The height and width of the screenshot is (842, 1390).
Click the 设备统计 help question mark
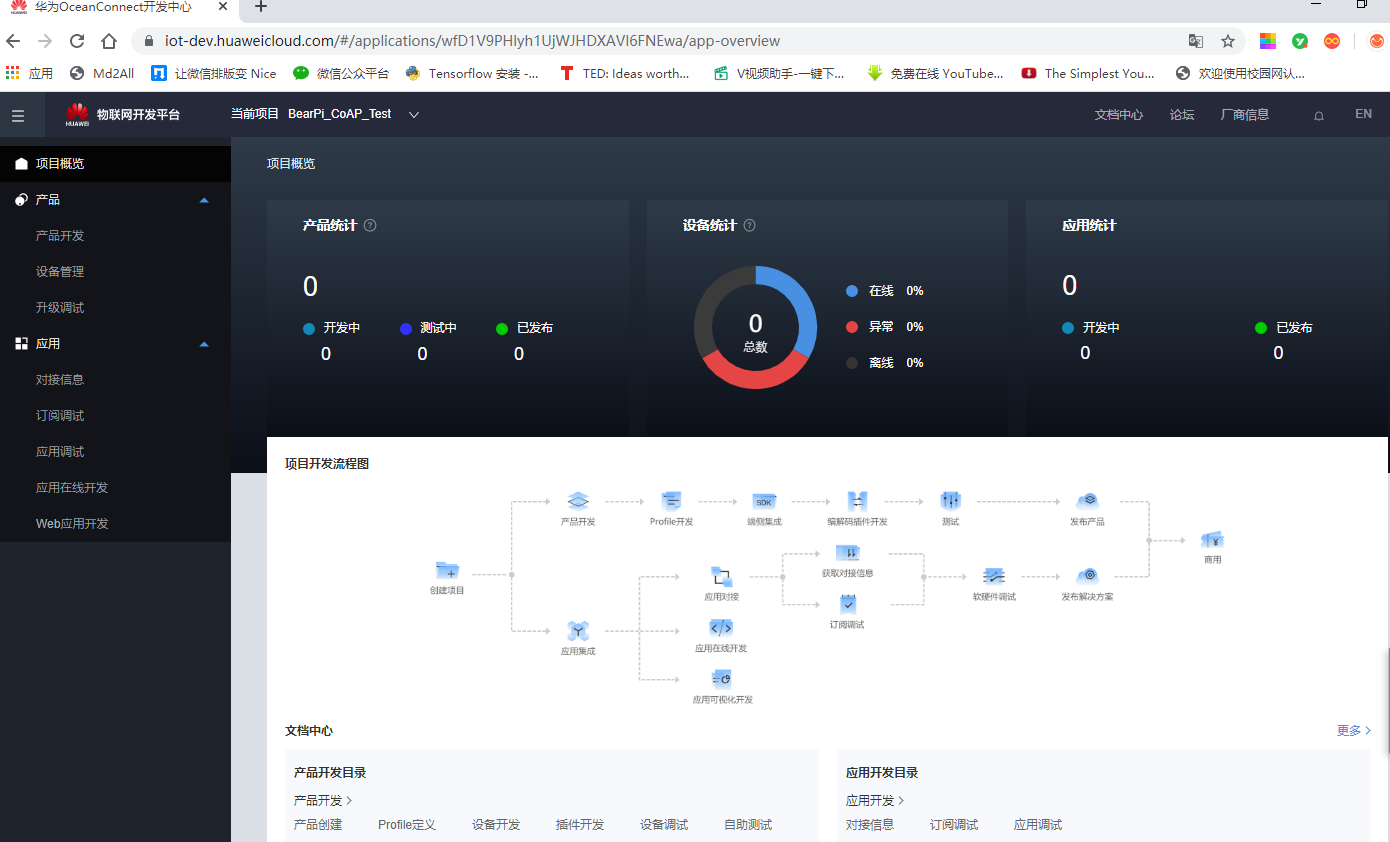(749, 225)
